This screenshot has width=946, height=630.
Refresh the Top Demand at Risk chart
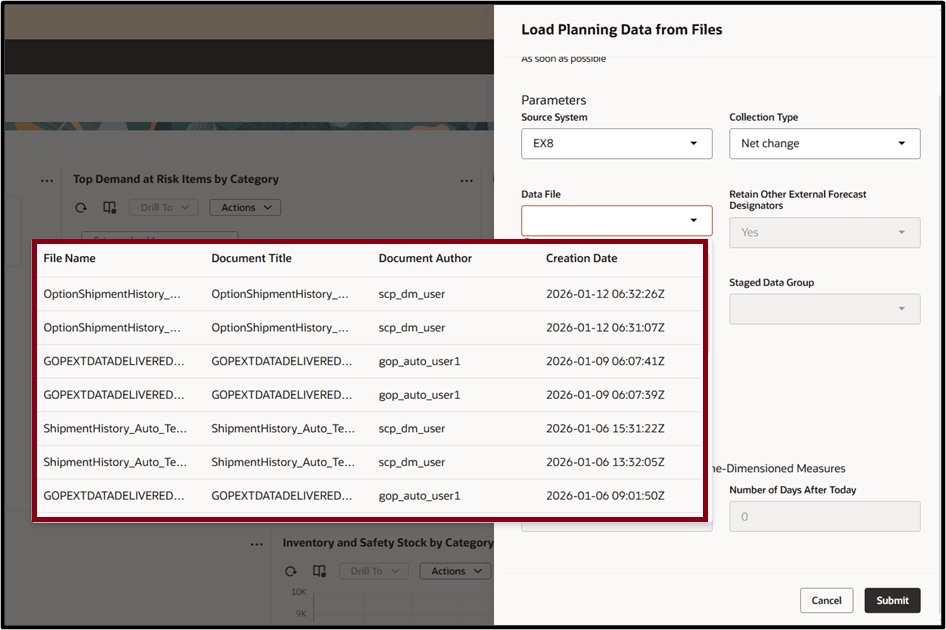pyautogui.click(x=80, y=207)
